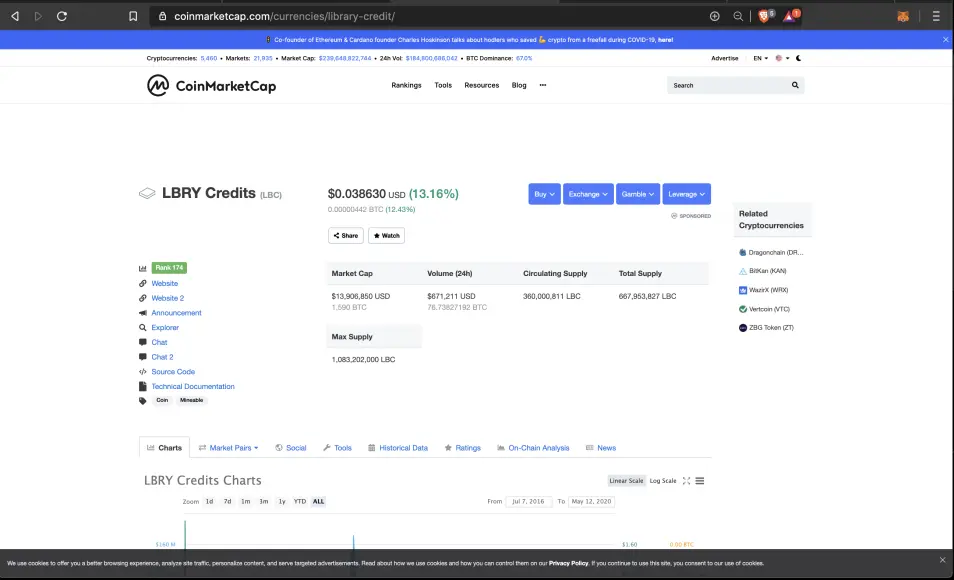Screen dimensions: 954x580
Task: Click the CoinMarketCap logo
Action: [x=211, y=86]
